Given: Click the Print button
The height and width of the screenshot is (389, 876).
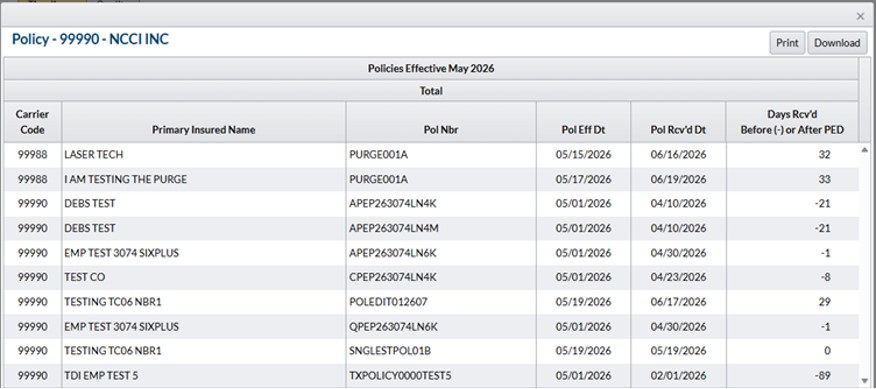Looking at the screenshot, I should click(x=787, y=43).
